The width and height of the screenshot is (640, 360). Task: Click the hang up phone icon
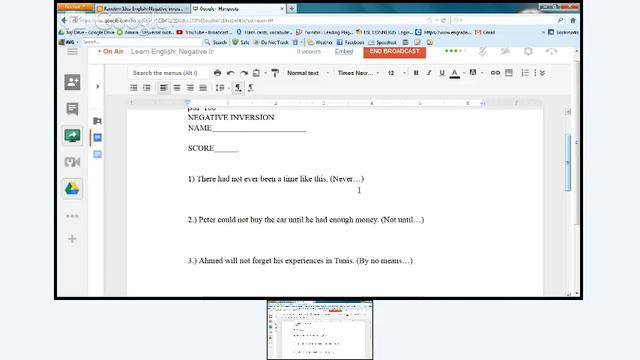551,51
